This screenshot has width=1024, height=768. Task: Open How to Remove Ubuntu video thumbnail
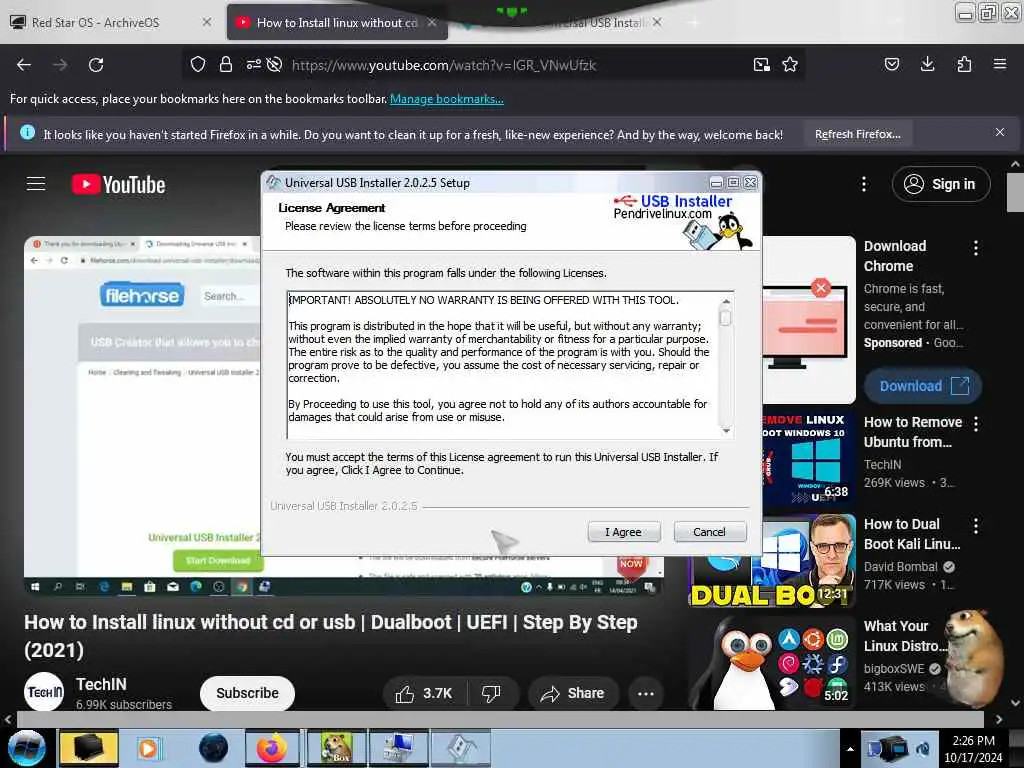coord(808,458)
